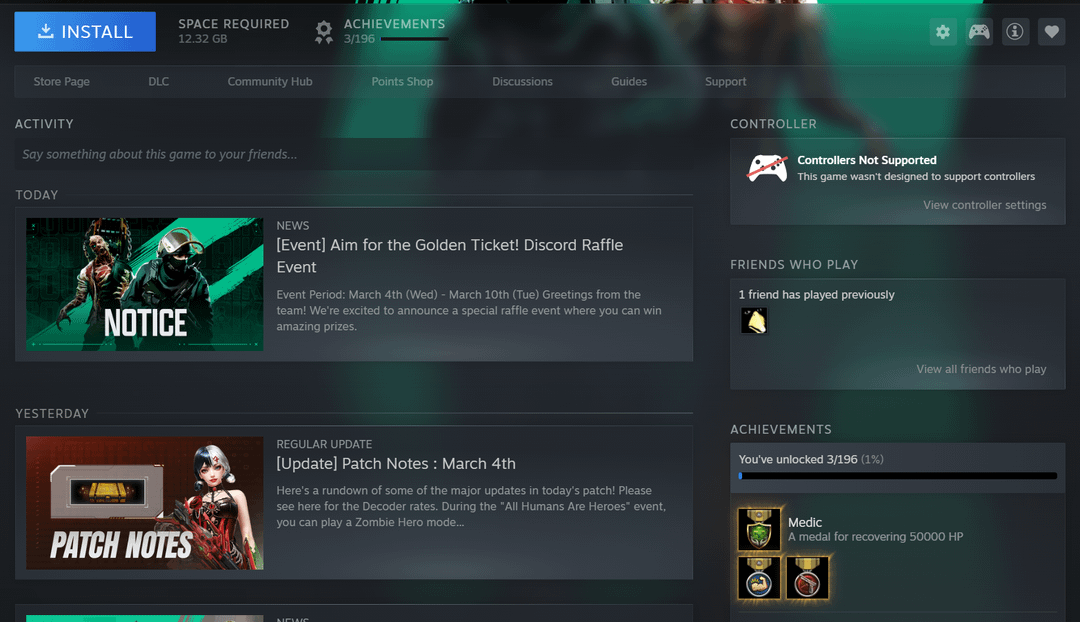Switch to the Points Shop tab

tap(402, 82)
